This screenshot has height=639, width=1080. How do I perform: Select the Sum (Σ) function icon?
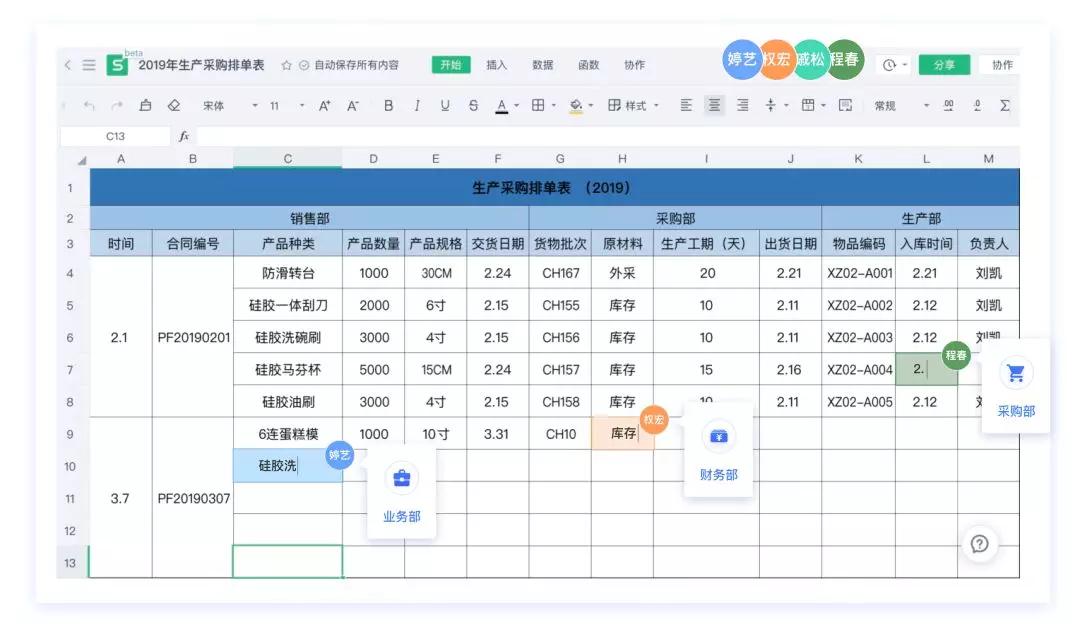[1005, 105]
